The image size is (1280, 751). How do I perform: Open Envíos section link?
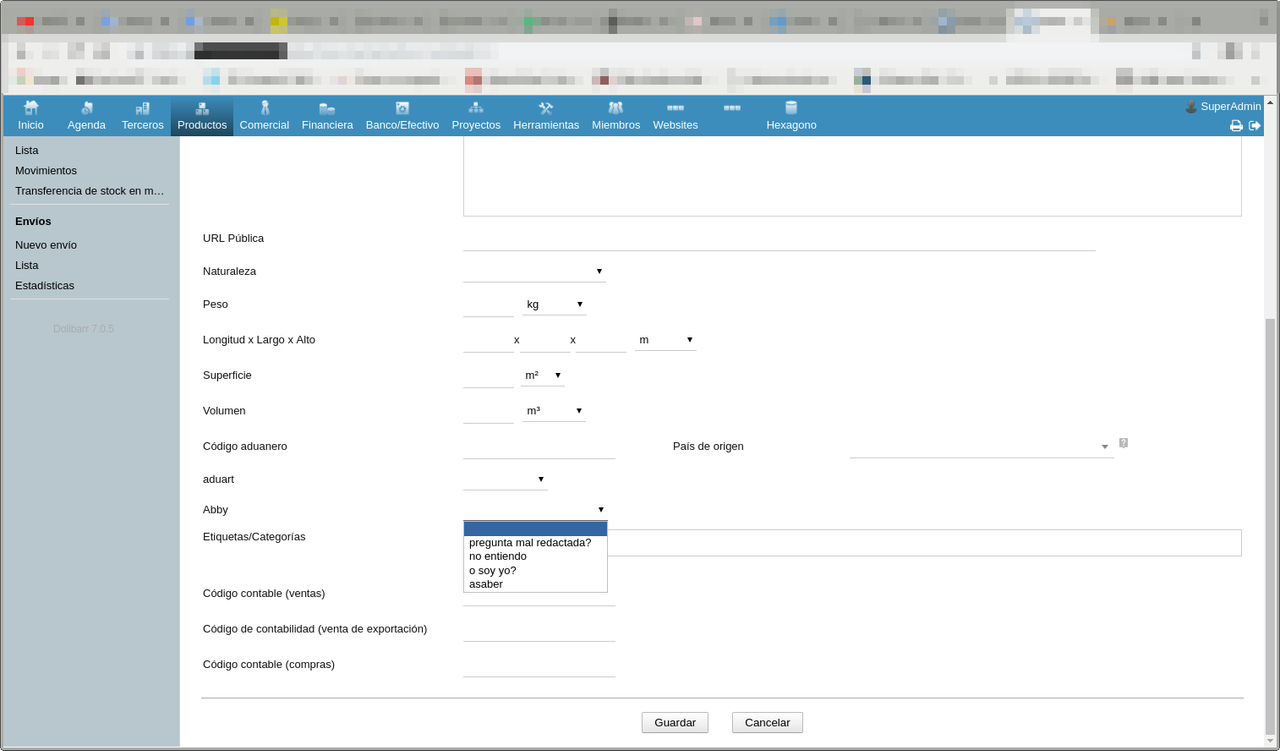[x=33, y=221]
